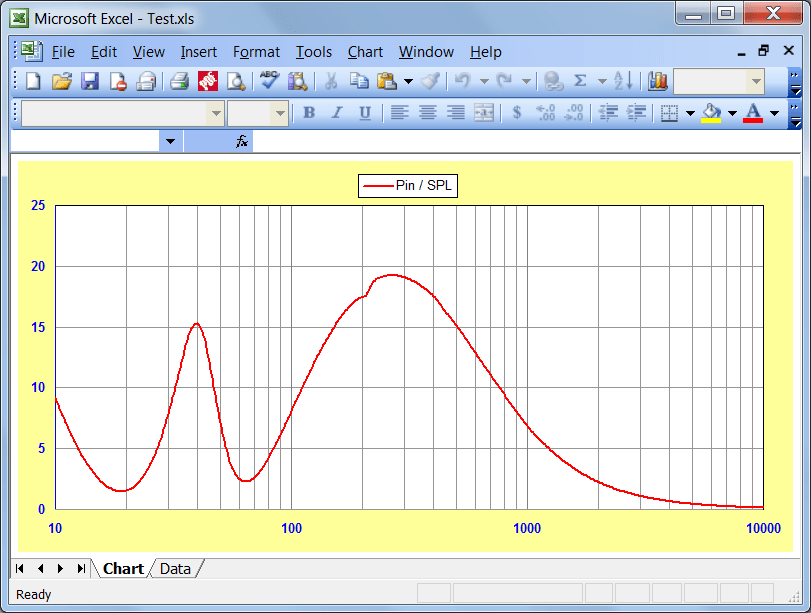Open the Paste options dropdown arrow

408,81
